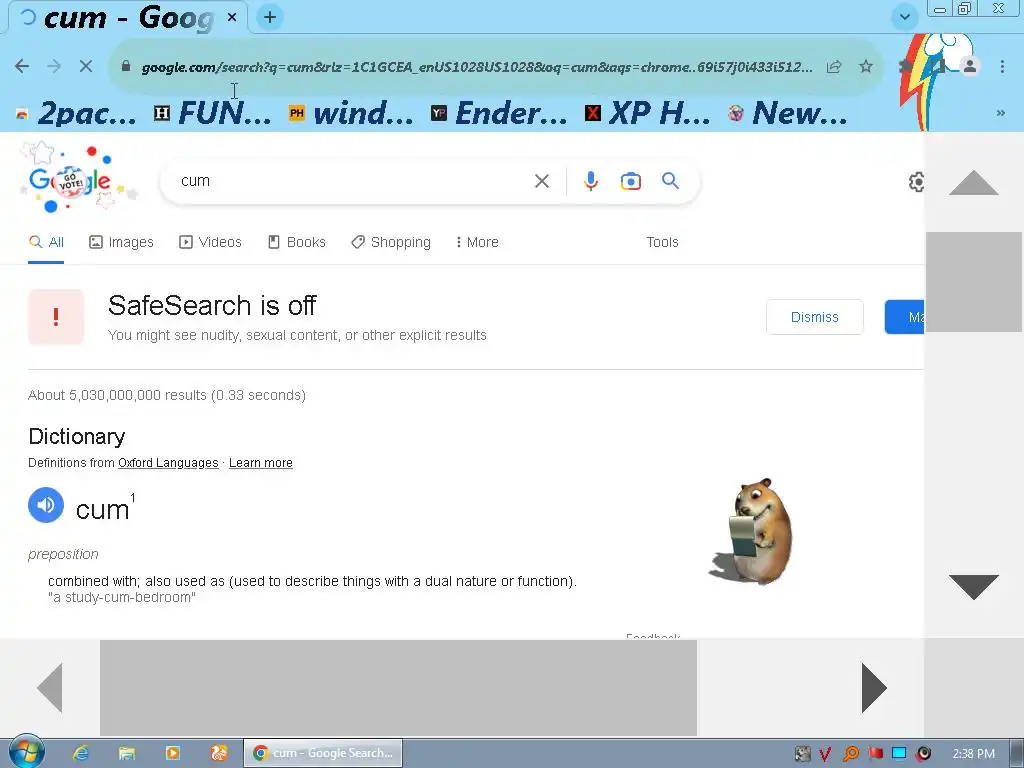The image size is (1024, 768).
Task: Select the Google Search Chrome taskbar button
Action: (323, 753)
